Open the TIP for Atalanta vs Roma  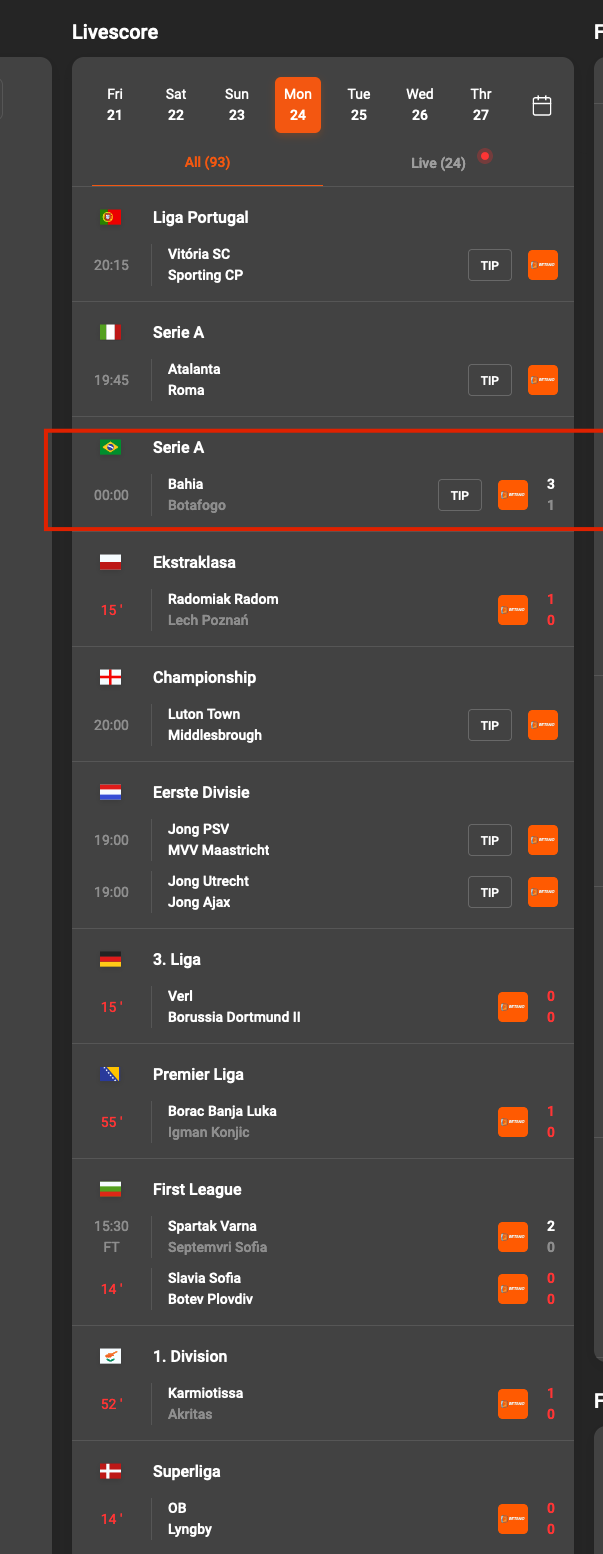489,379
